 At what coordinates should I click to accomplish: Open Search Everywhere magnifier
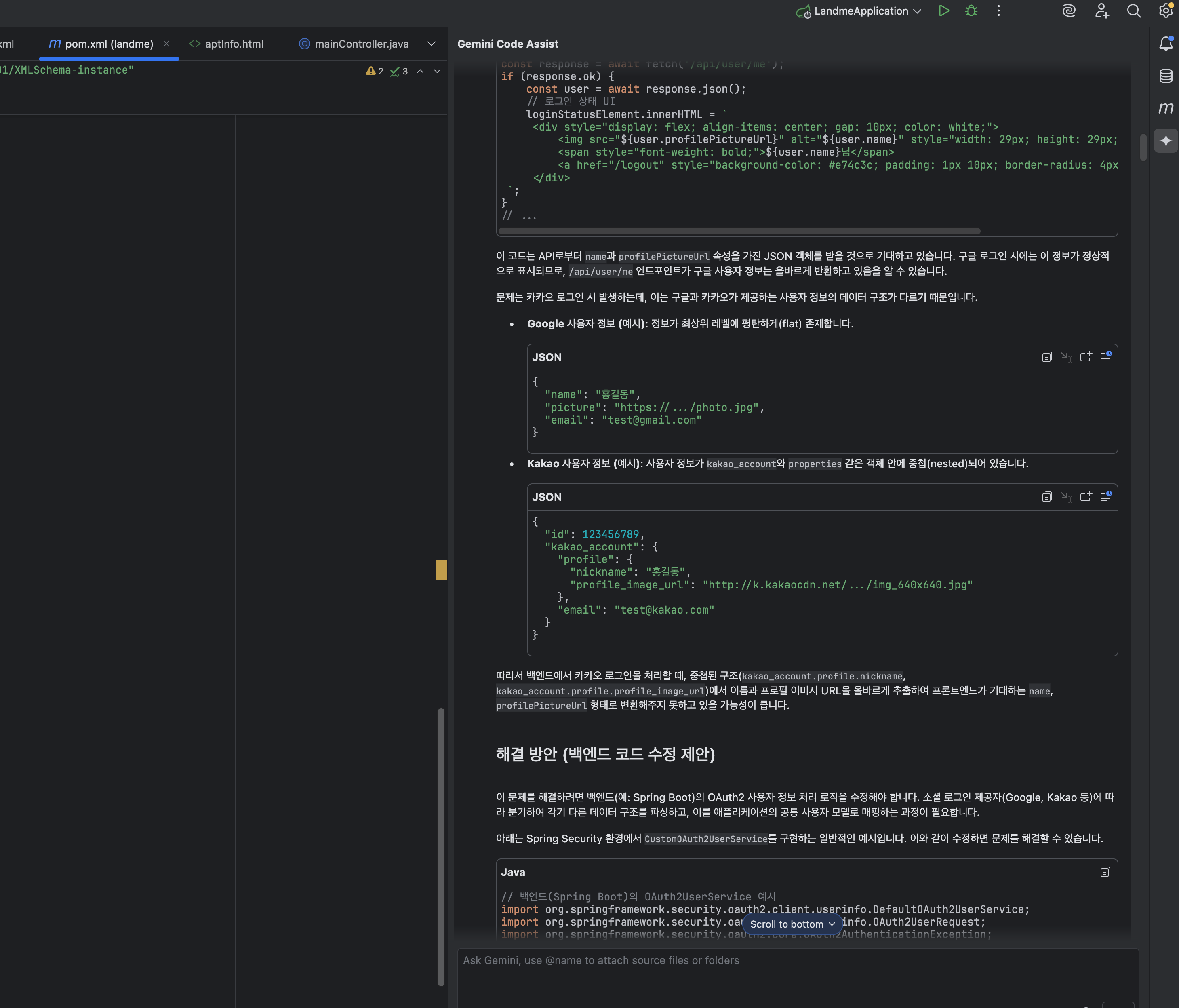(1133, 11)
